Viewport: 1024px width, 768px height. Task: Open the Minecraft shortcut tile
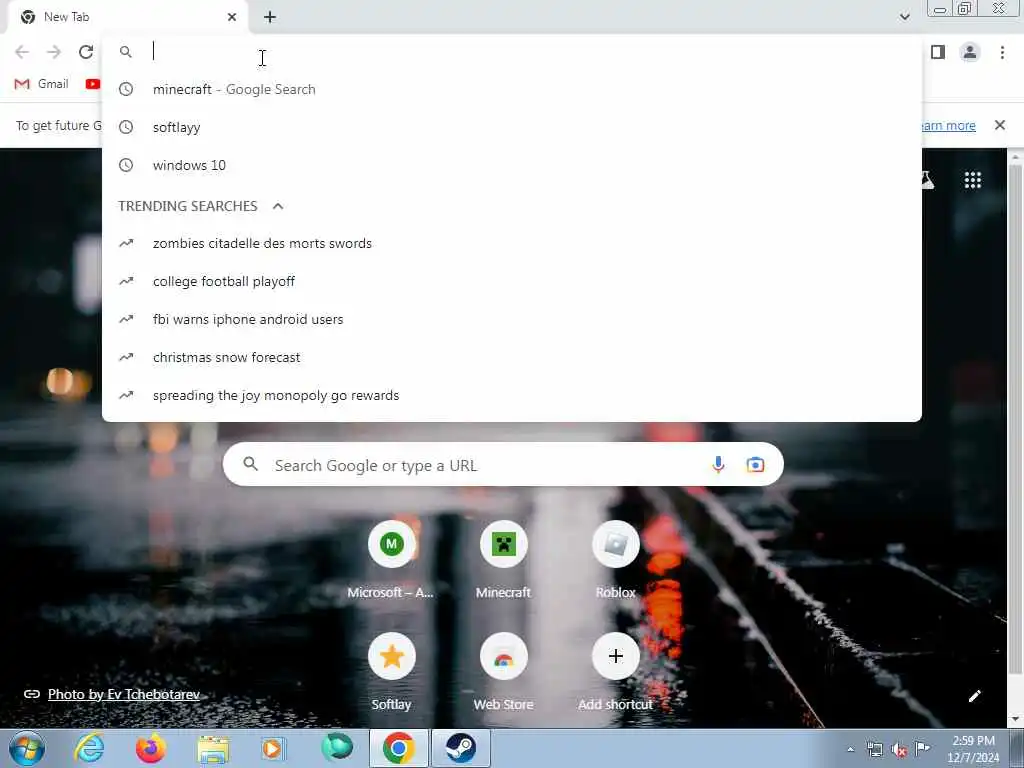coord(504,560)
